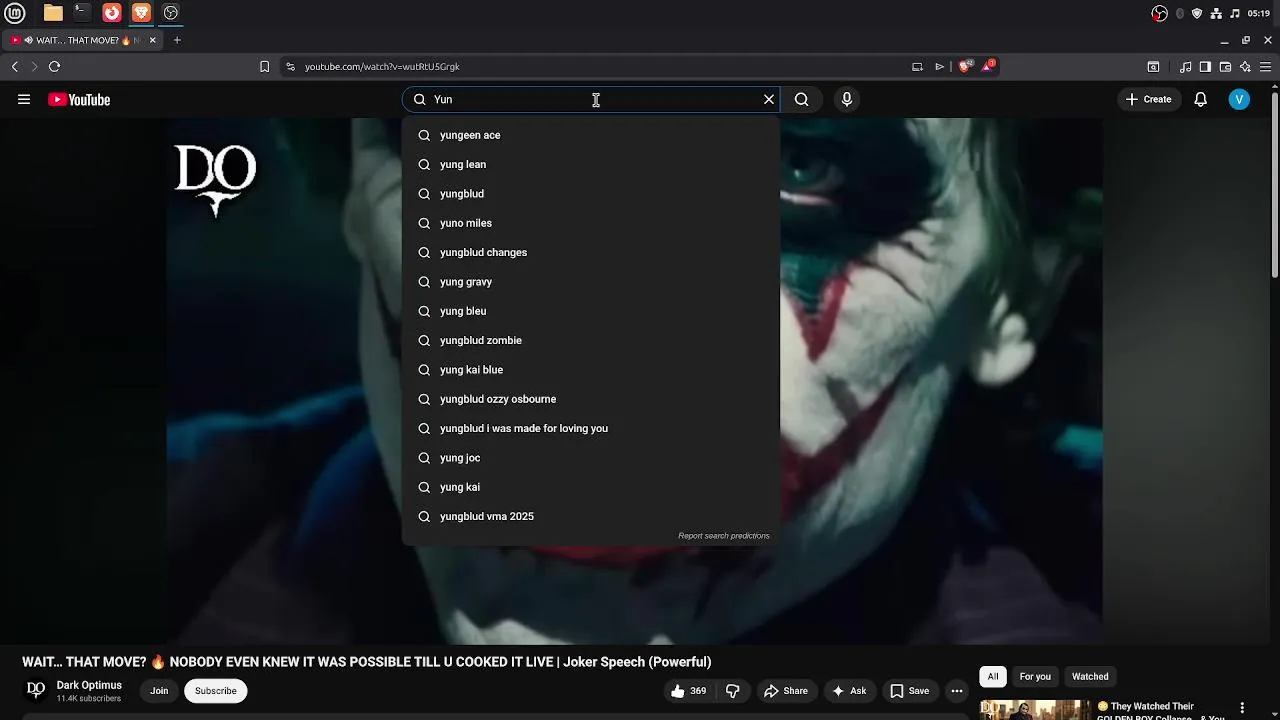Open Brave Leo AI assistant
Image resolution: width=1280 pixels, height=720 pixels.
point(1245,67)
